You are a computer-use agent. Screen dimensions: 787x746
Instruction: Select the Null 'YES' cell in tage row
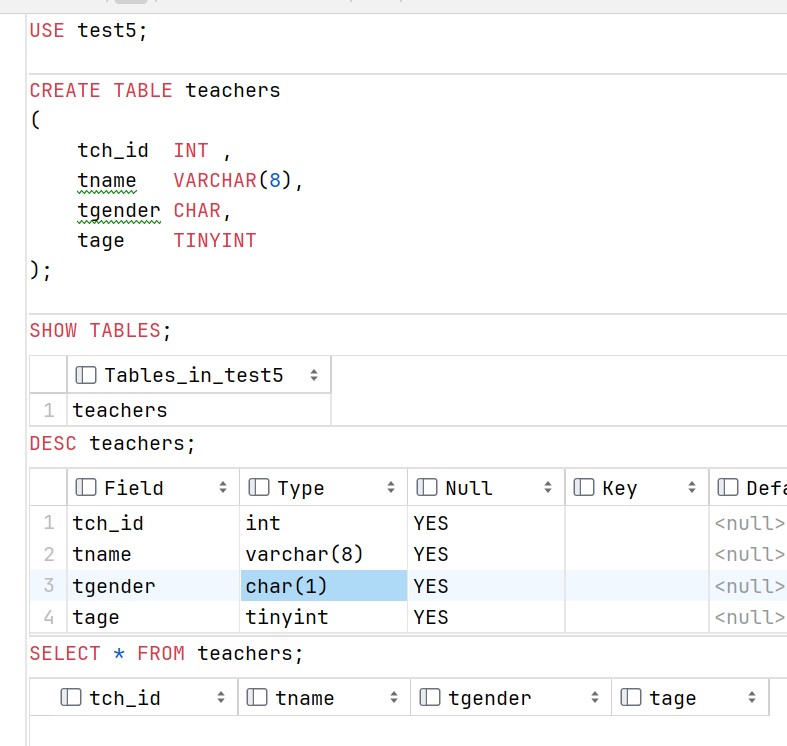[486, 617]
